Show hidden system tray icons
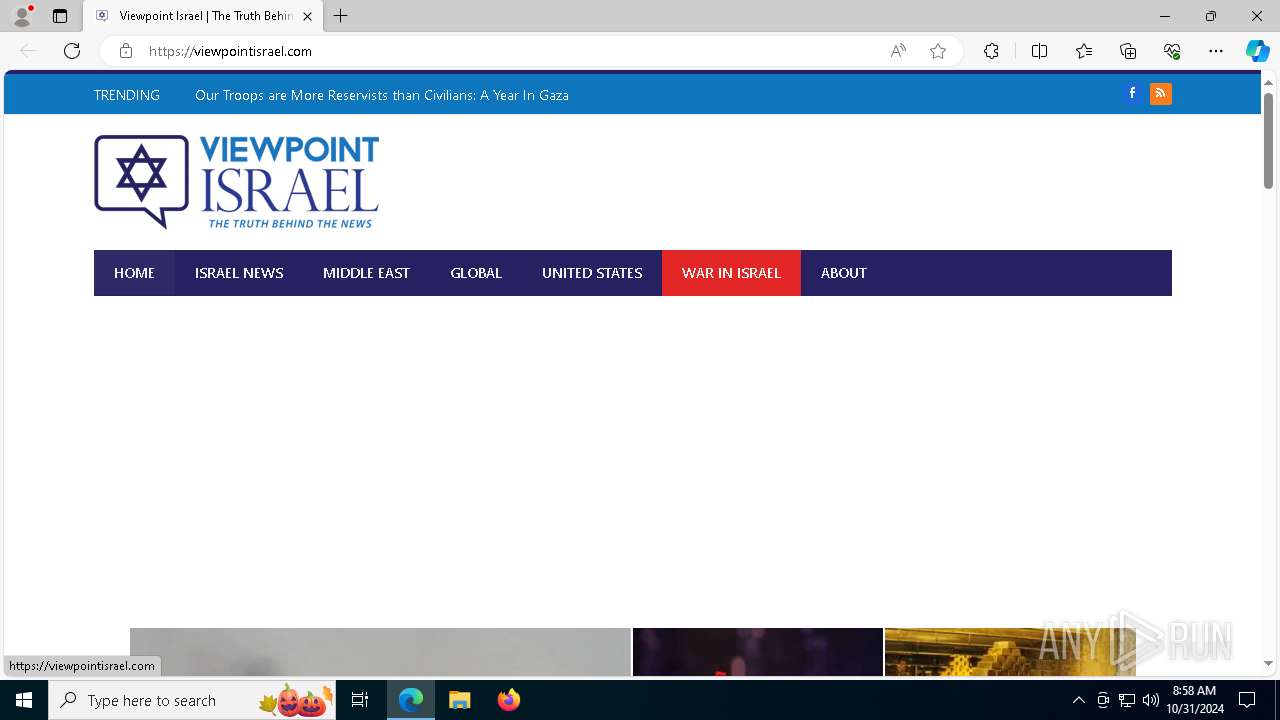 [1078, 700]
